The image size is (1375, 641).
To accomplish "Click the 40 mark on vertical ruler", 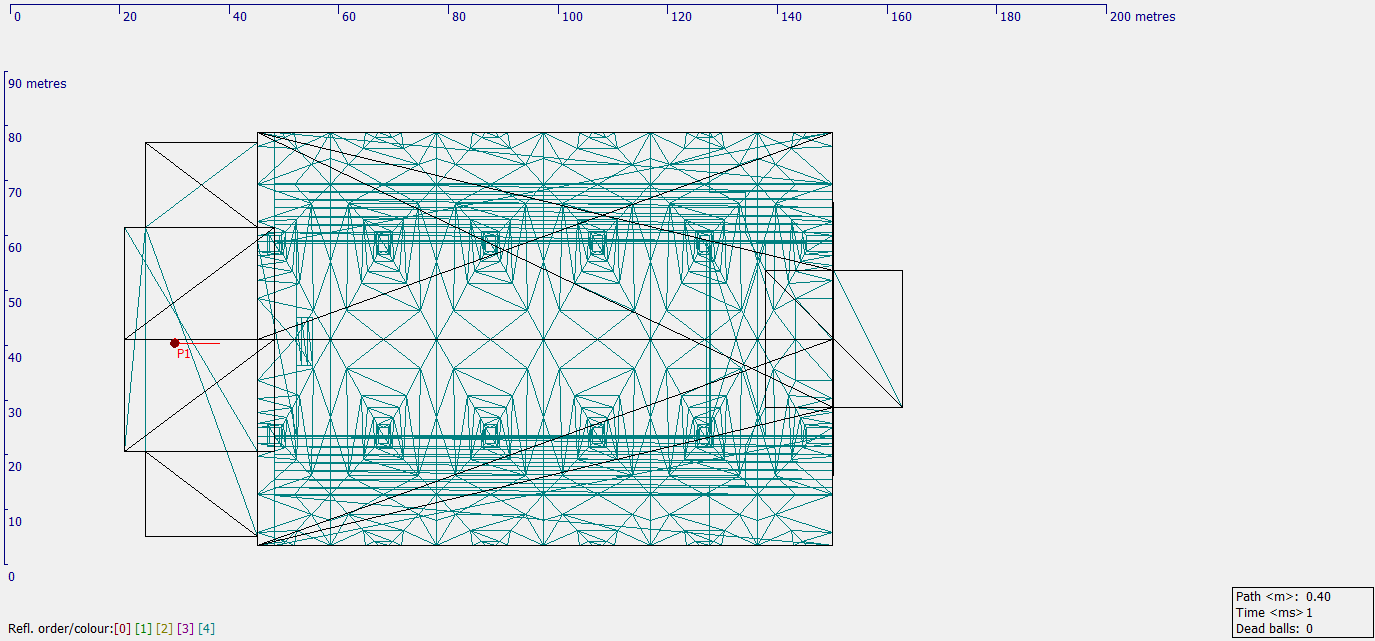I will tap(15, 358).
